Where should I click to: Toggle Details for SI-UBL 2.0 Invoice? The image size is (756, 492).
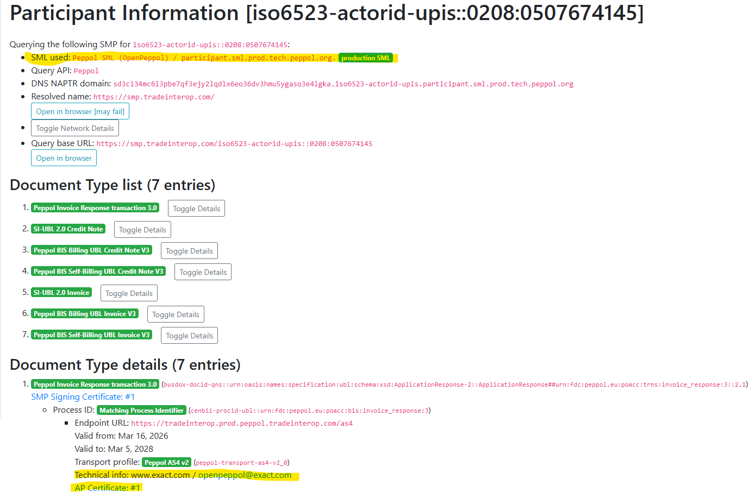click(129, 293)
